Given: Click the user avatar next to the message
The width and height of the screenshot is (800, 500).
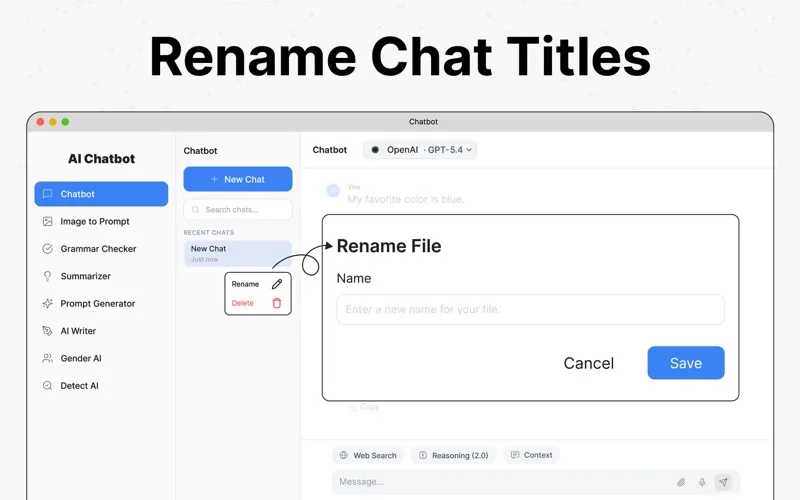Looking at the screenshot, I should [x=333, y=191].
